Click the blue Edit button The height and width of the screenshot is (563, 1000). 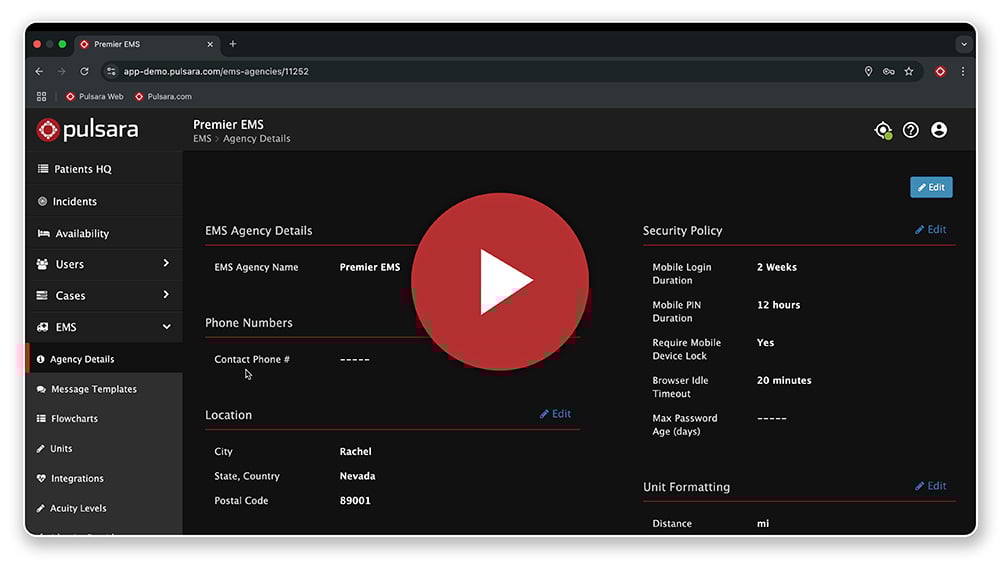(x=931, y=187)
